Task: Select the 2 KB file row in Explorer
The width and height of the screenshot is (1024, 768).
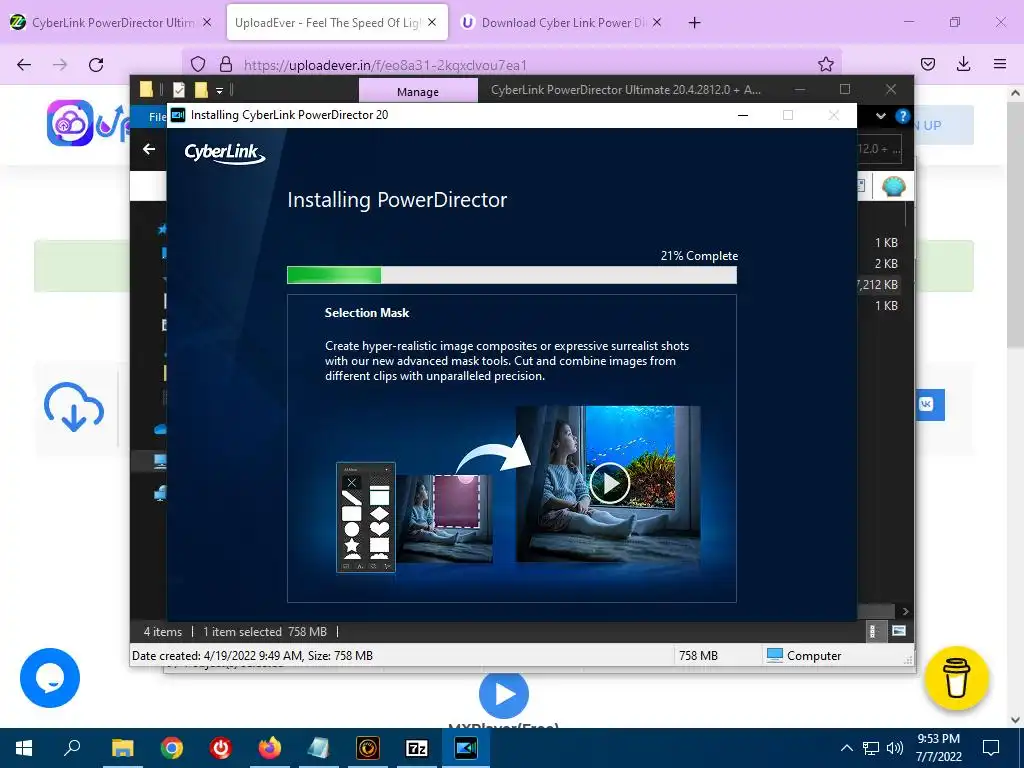Action: pos(886,264)
